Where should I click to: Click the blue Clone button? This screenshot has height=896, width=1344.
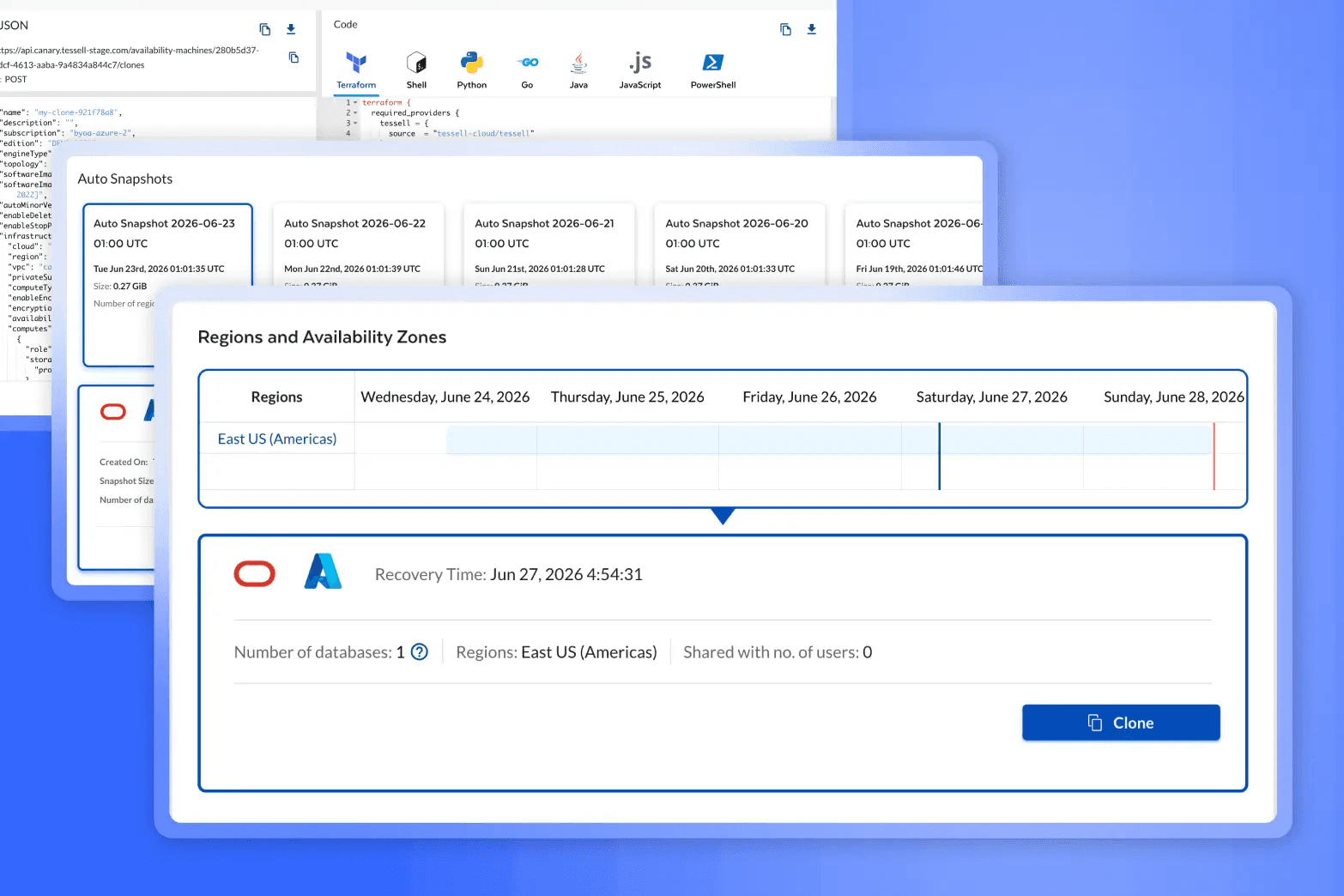(1121, 723)
